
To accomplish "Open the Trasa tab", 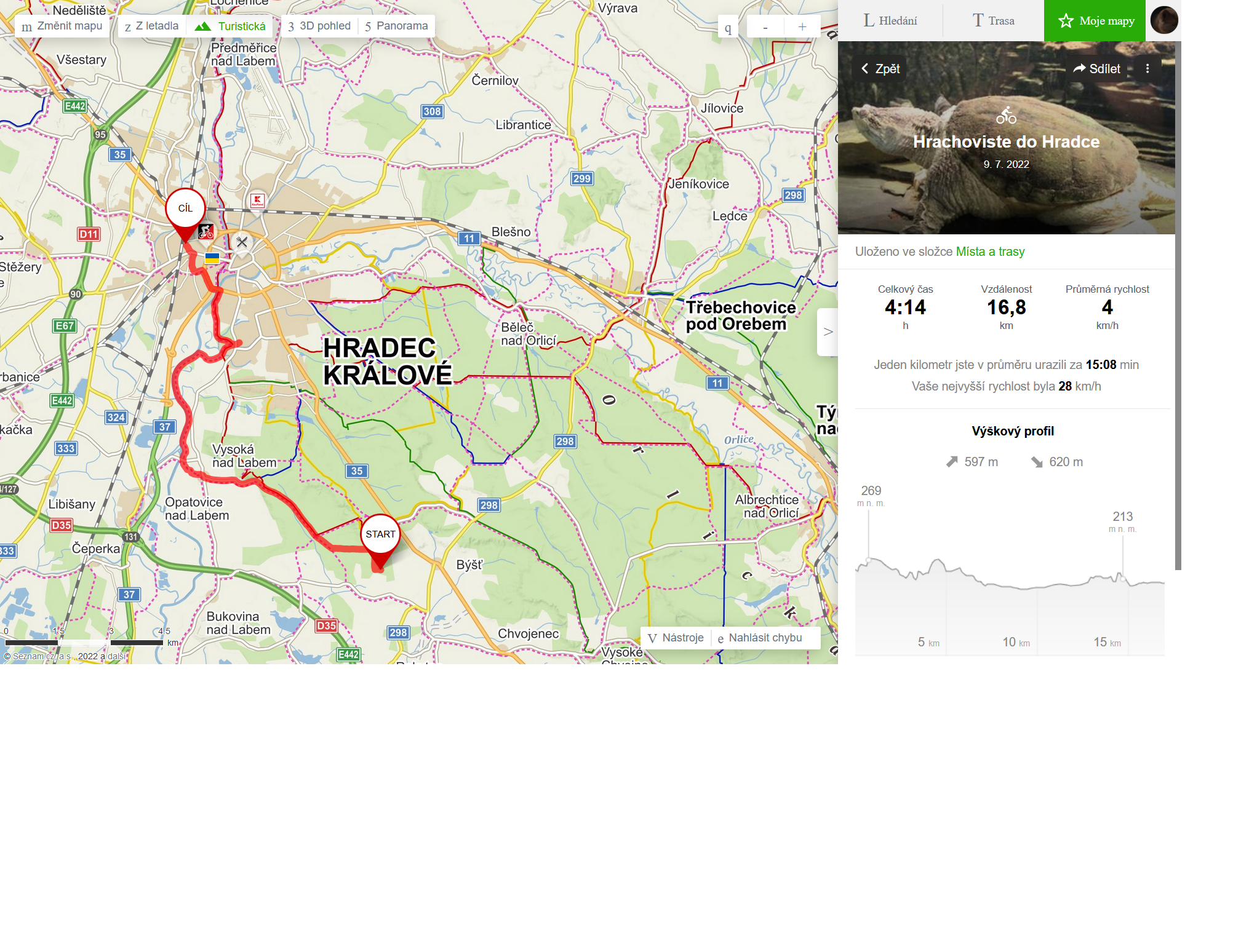I will pyautogui.click(x=993, y=20).
